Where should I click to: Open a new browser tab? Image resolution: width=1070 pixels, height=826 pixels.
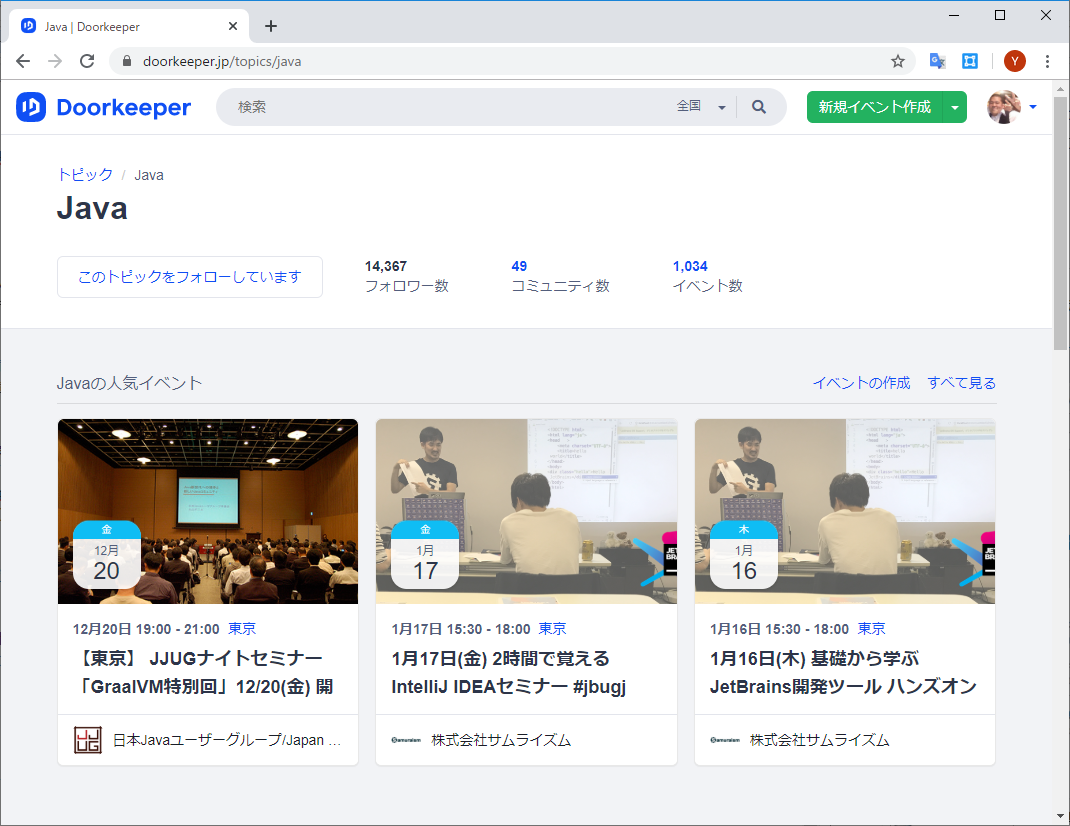(x=271, y=26)
